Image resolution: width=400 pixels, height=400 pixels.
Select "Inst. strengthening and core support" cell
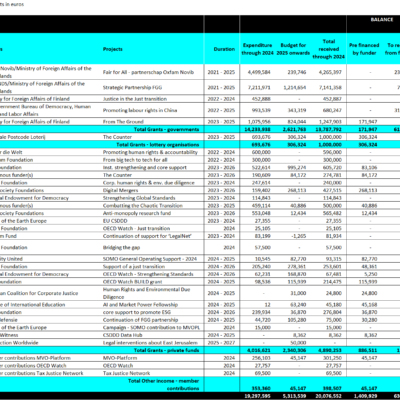pyautogui.click(x=144, y=168)
